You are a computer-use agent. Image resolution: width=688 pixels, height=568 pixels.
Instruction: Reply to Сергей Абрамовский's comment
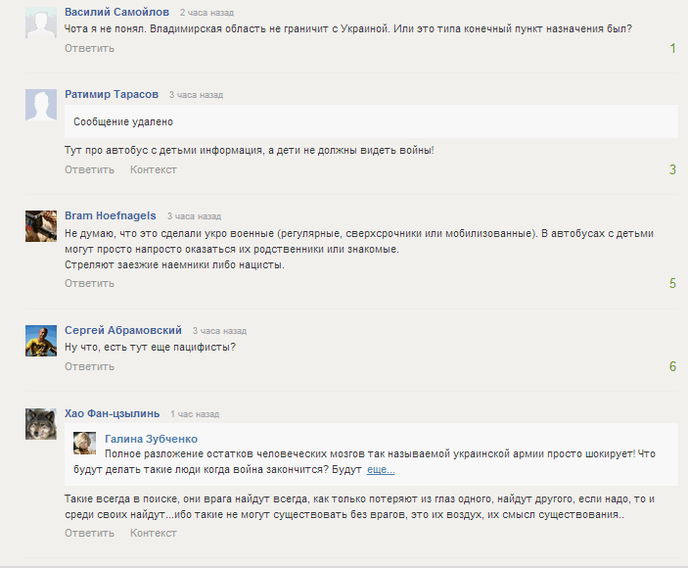tap(90, 366)
